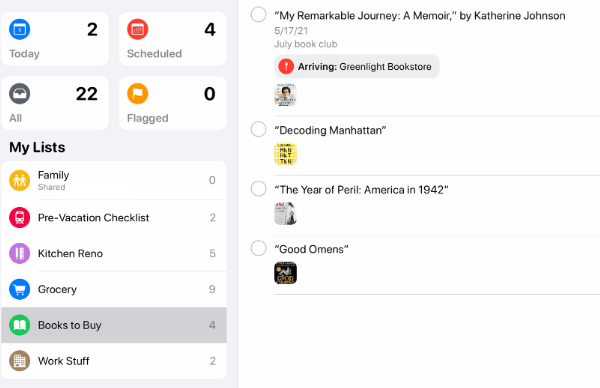Open the yellow Decoding Manhattan cover image

click(x=285, y=154)
